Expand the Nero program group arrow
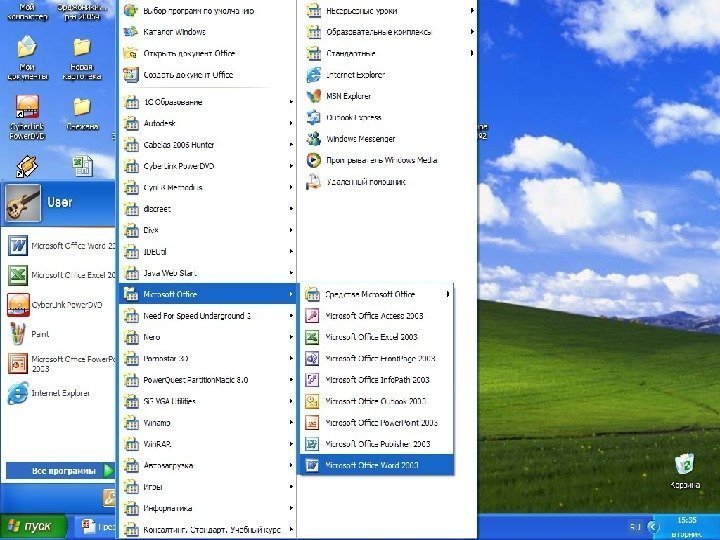The width and height of the screenshot is (720, 540). (291, 337)
